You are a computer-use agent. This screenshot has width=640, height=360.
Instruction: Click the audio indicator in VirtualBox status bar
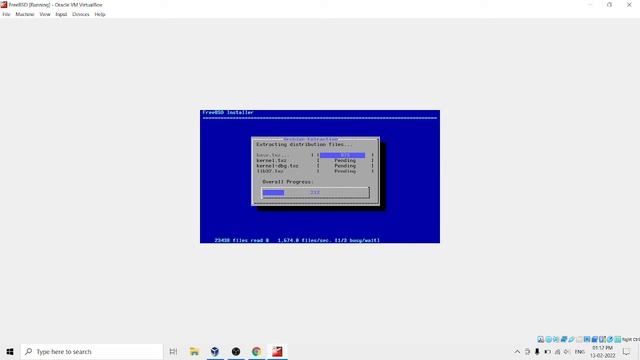(x=556, y=339)
